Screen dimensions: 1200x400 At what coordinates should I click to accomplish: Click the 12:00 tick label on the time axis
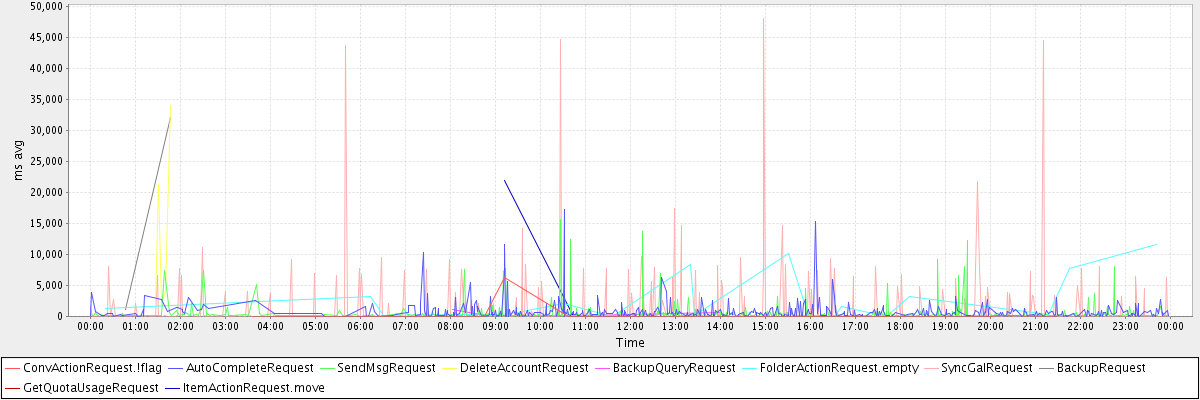point(630,326)
